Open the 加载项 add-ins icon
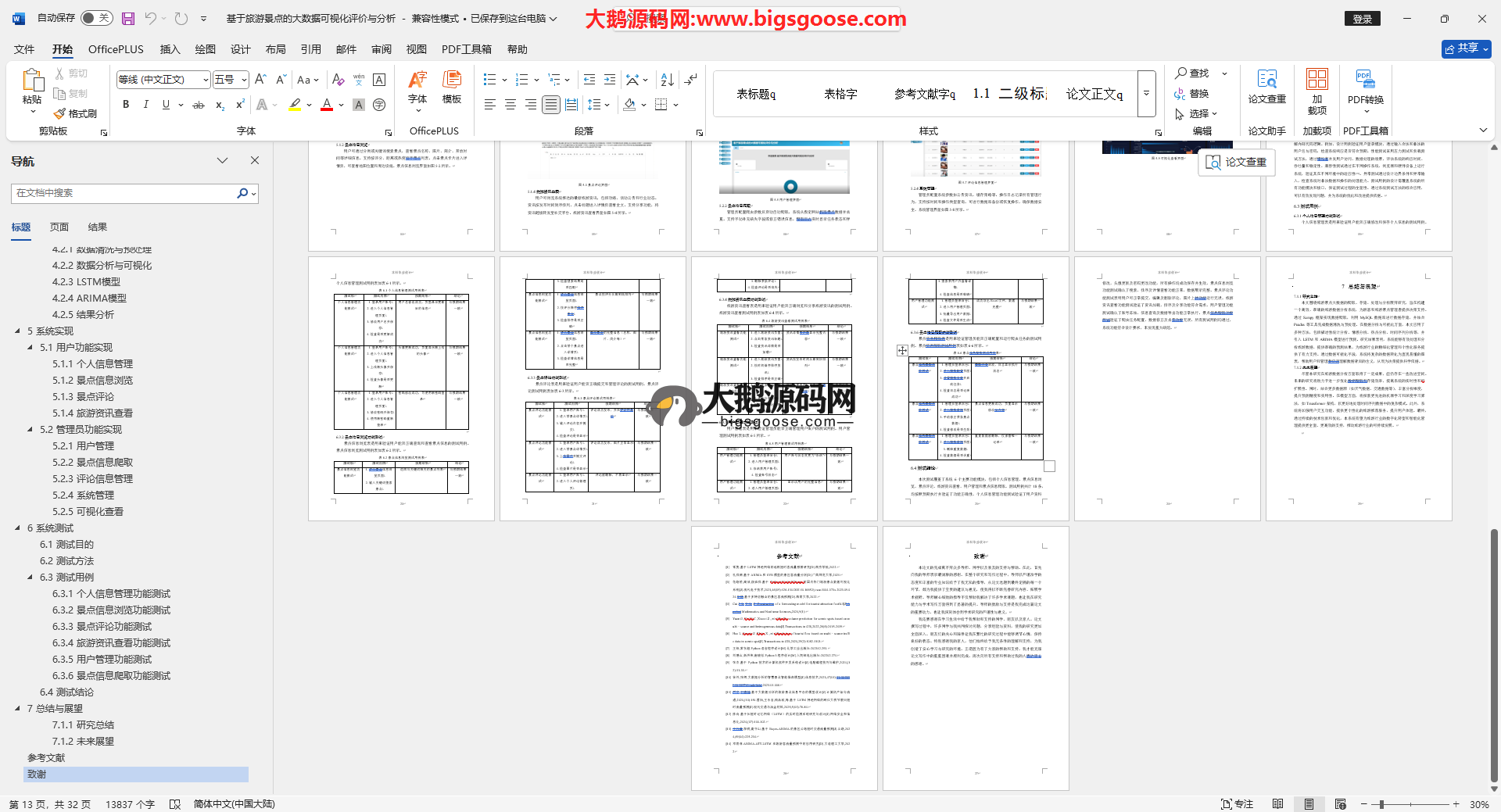Image resolution: width=1501 pixels, height=812 pixels. [x=1317, y=87]
